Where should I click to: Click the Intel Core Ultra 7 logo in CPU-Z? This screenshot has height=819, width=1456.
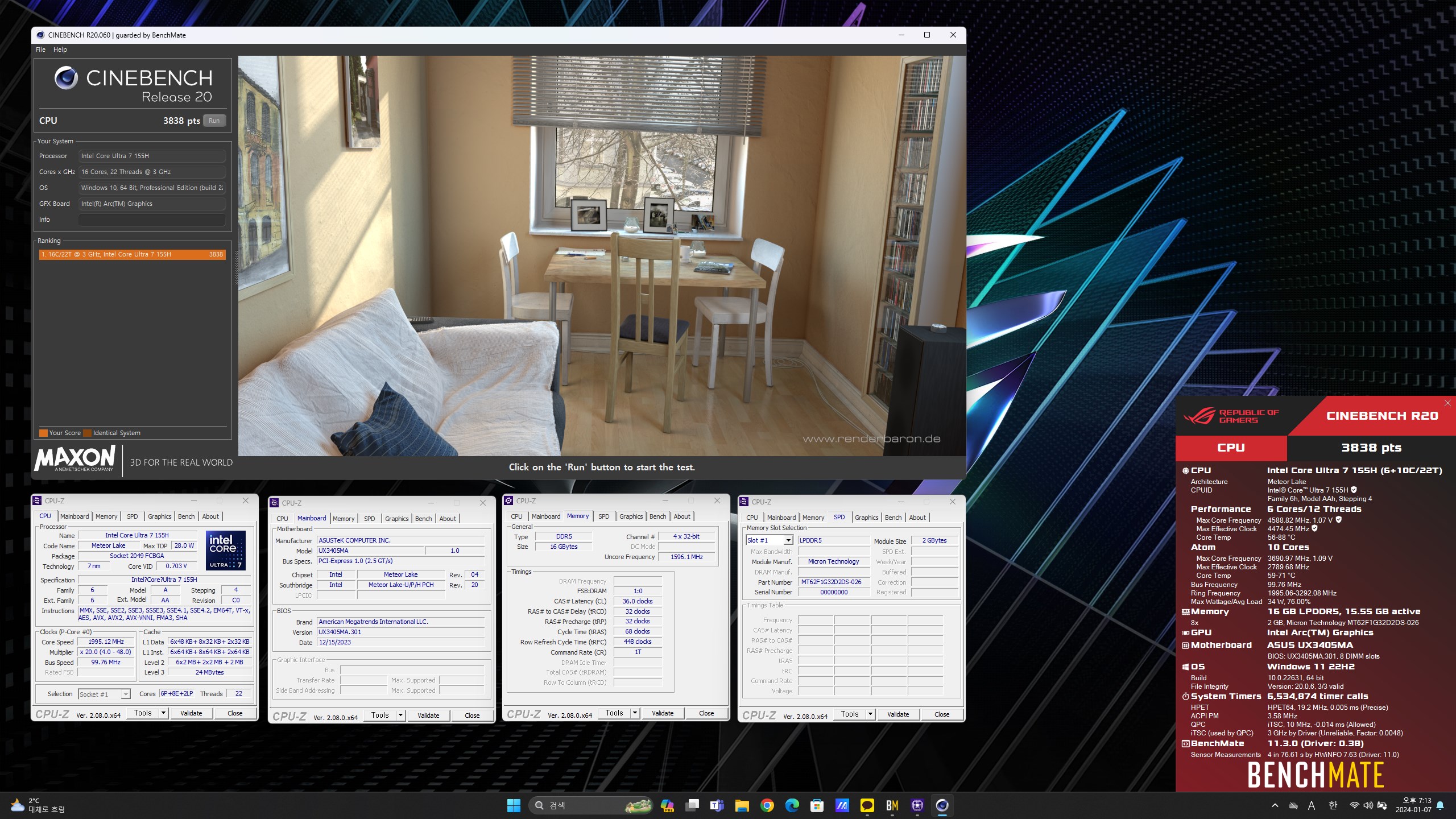(226, 550)
